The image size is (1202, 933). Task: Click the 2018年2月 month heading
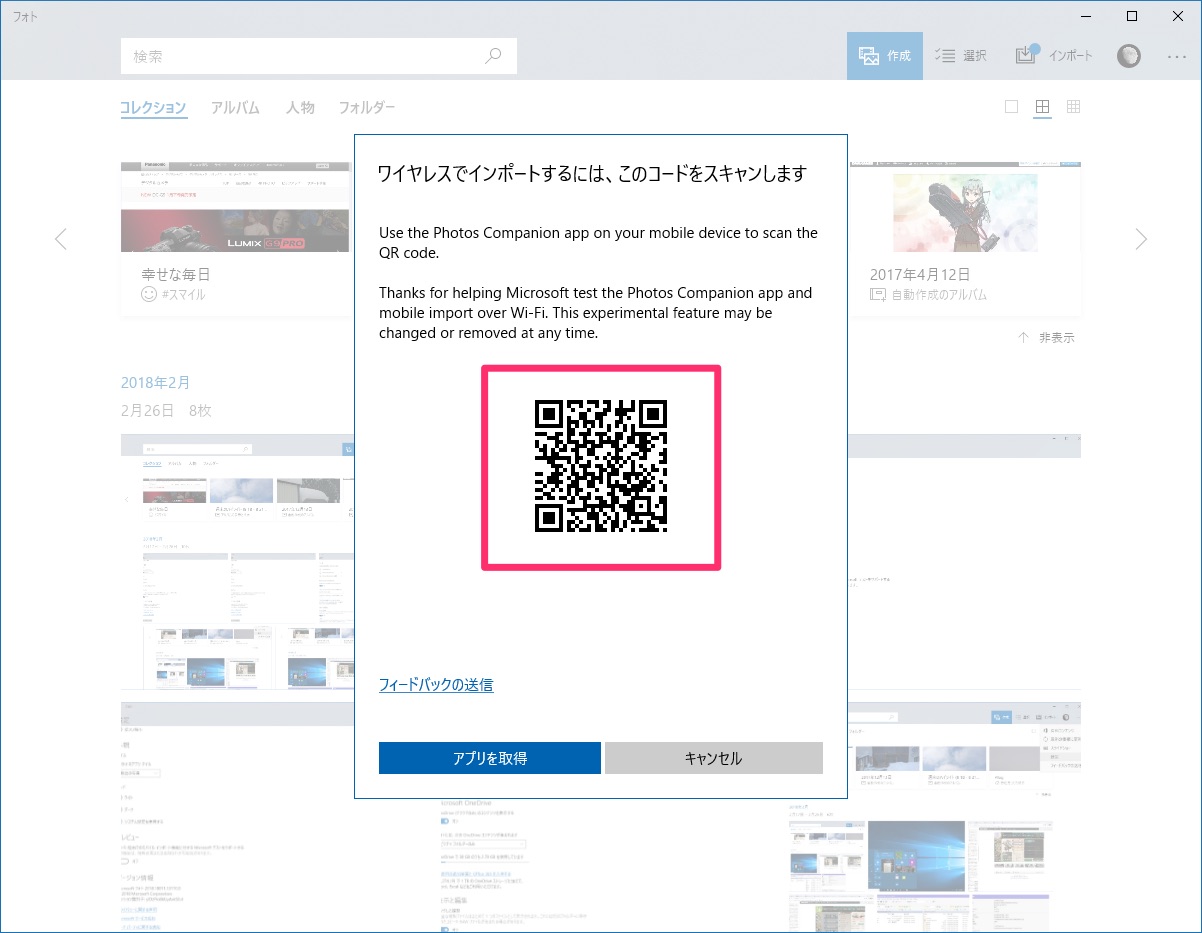[x=155, y=382]
